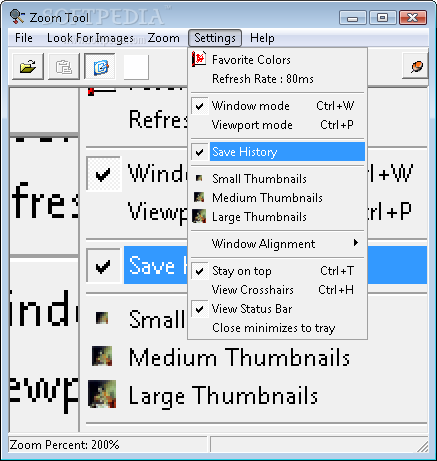Maximize the Zoom Tool window
This screenshot has height=461, width=437.
point(382,18)
